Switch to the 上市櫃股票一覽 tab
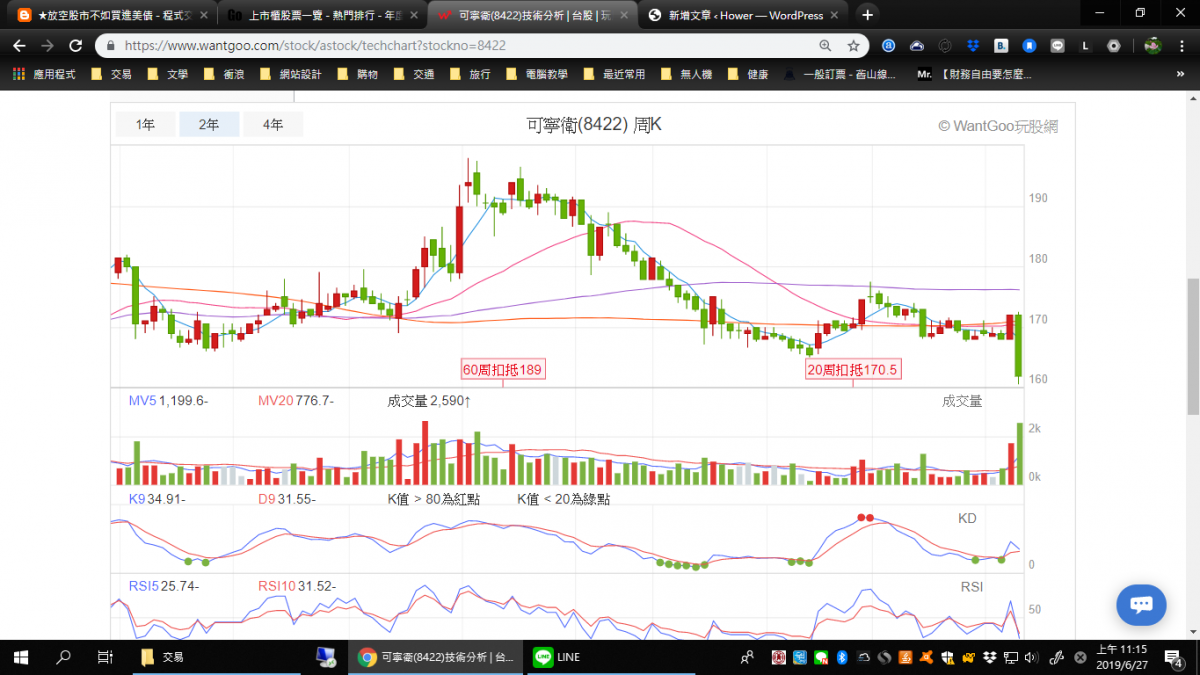The image size is (1200, 675). pos(320,15)
